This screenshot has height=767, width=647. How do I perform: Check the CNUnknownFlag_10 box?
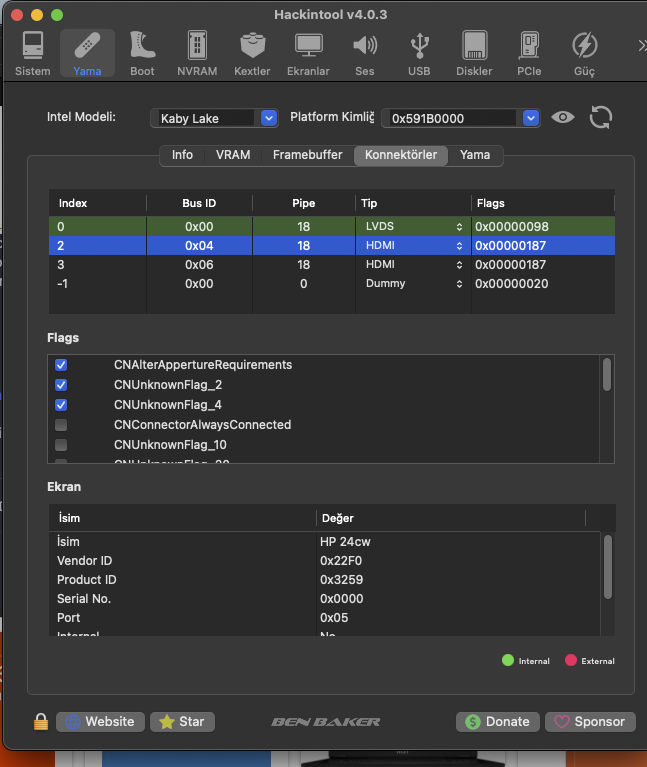click(61, 445)
